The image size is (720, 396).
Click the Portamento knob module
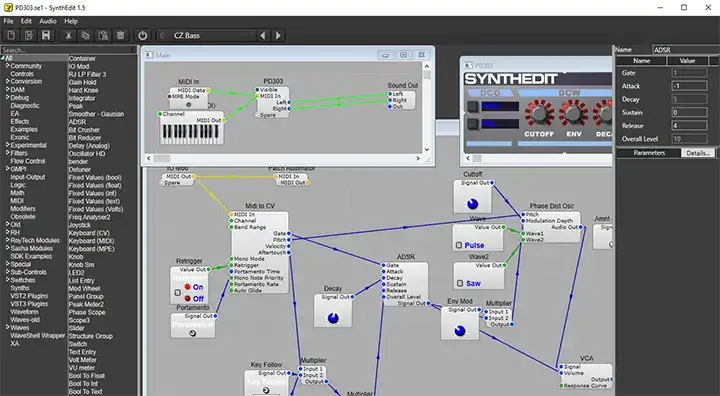tap(192, 333)
